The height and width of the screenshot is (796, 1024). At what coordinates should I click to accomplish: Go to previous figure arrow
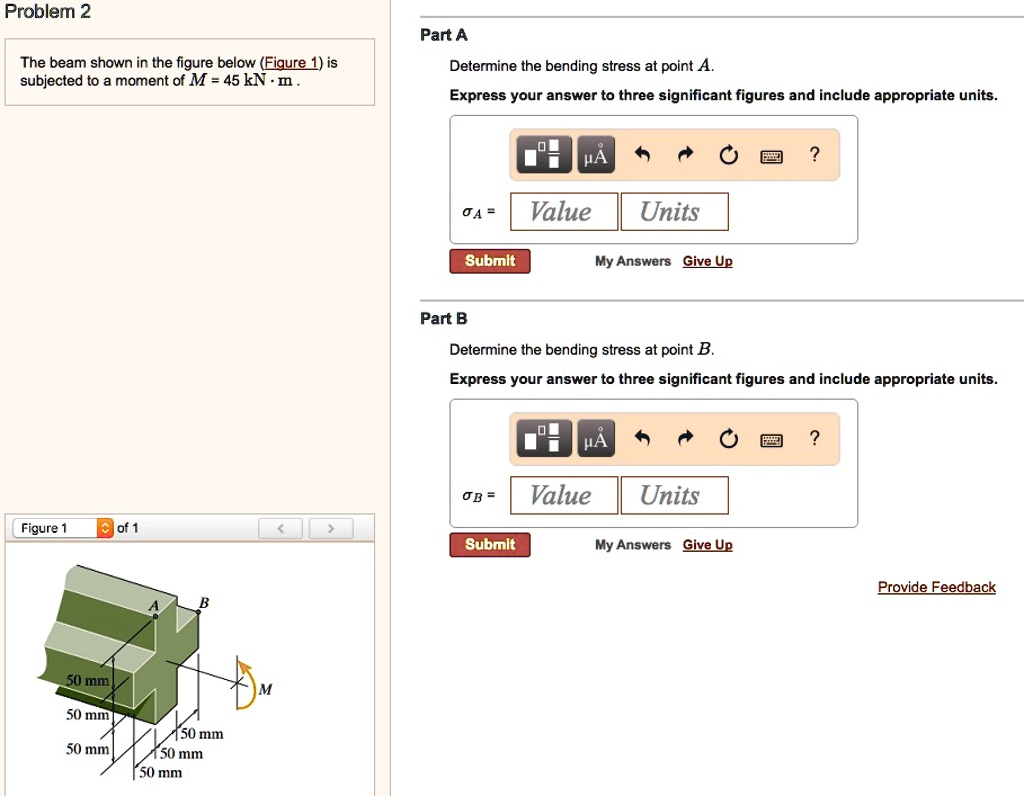point(280,528)
